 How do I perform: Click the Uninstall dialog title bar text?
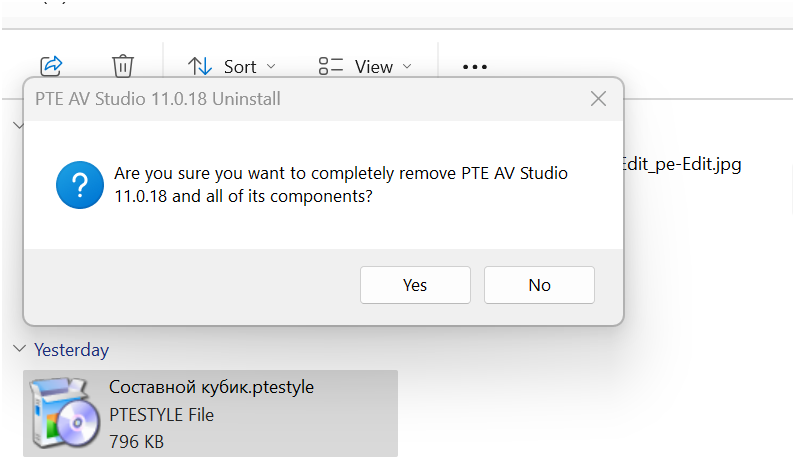158,99
